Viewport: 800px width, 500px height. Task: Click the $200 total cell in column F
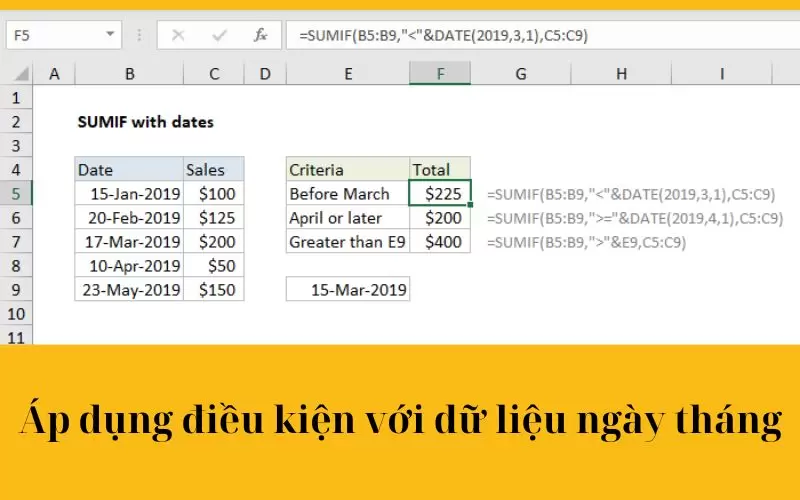pos(440,217)
